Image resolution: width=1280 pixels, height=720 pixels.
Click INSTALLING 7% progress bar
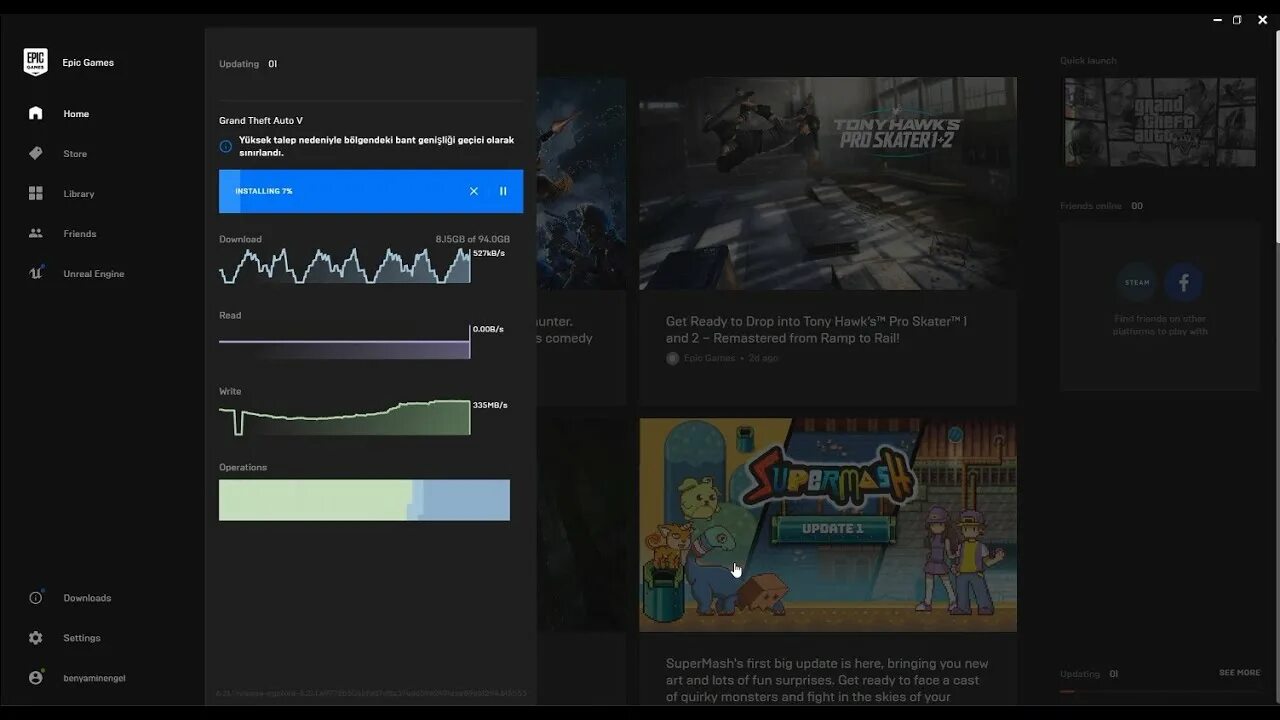tap(371, 191)
